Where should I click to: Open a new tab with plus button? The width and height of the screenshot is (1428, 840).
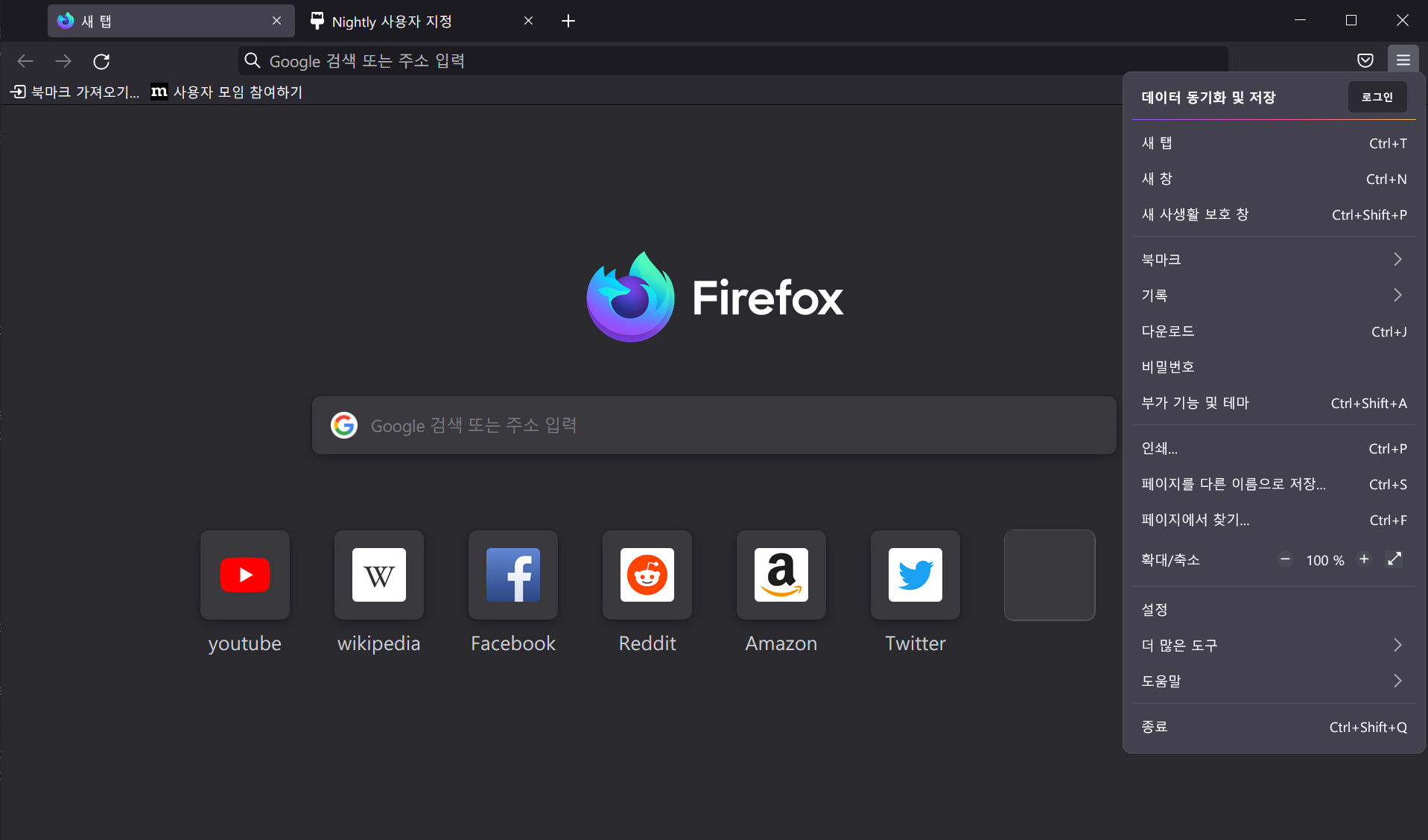click(x=568, y=21)
